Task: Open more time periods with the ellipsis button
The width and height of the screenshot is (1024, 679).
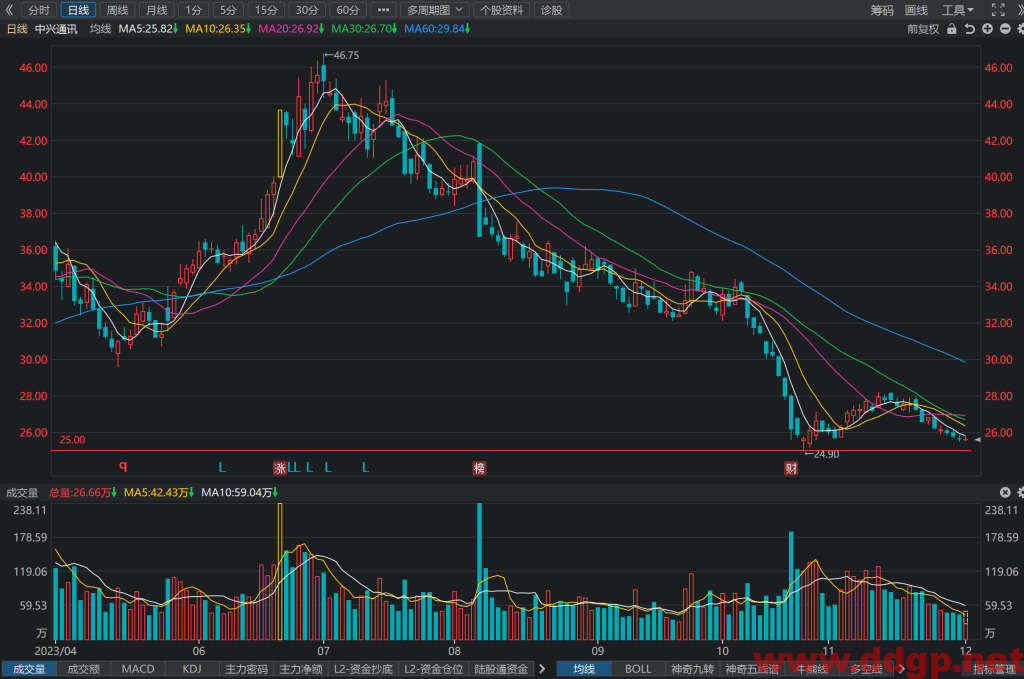Action: click(x=383, y=10)
